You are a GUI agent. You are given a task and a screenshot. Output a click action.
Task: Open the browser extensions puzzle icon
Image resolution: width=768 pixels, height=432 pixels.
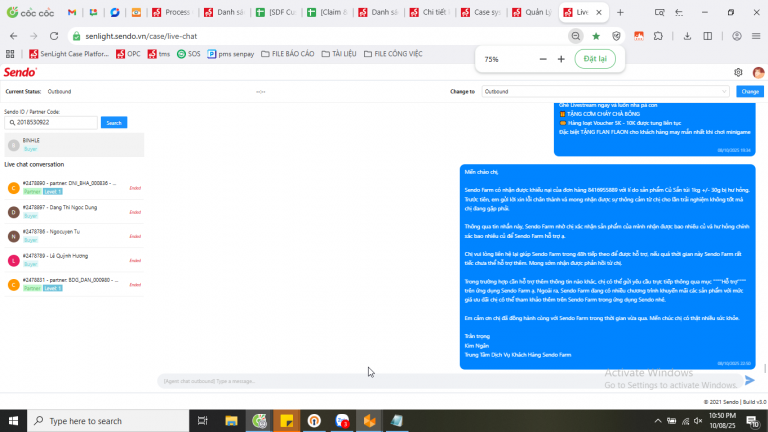pos(658,36)
